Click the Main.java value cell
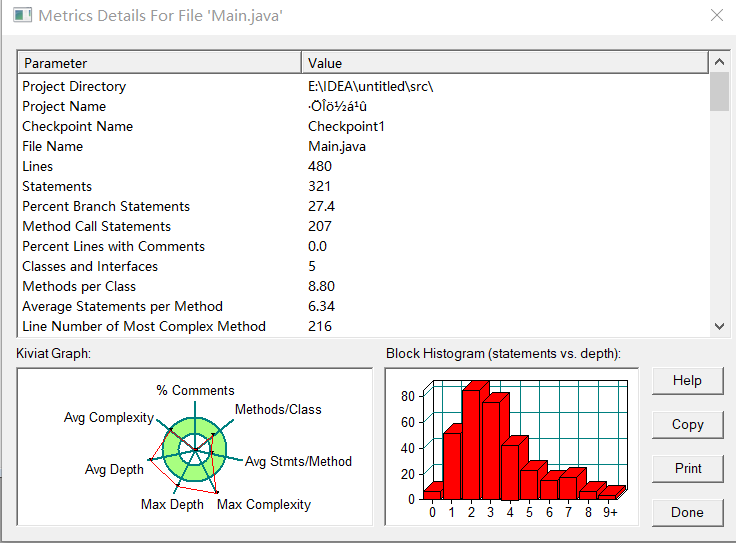The width and height of the screenshot is (736, 543). tap(337, 146)
